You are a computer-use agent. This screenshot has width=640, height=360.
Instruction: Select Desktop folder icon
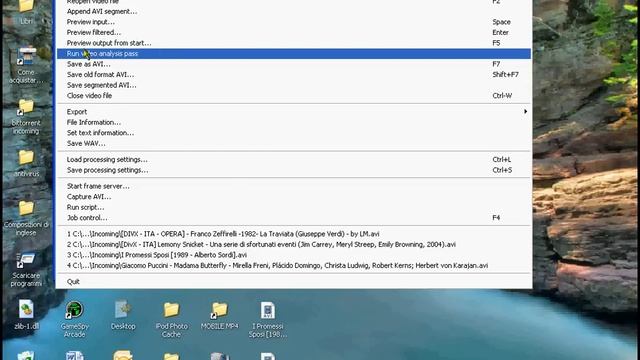click(x=123, y=315)
